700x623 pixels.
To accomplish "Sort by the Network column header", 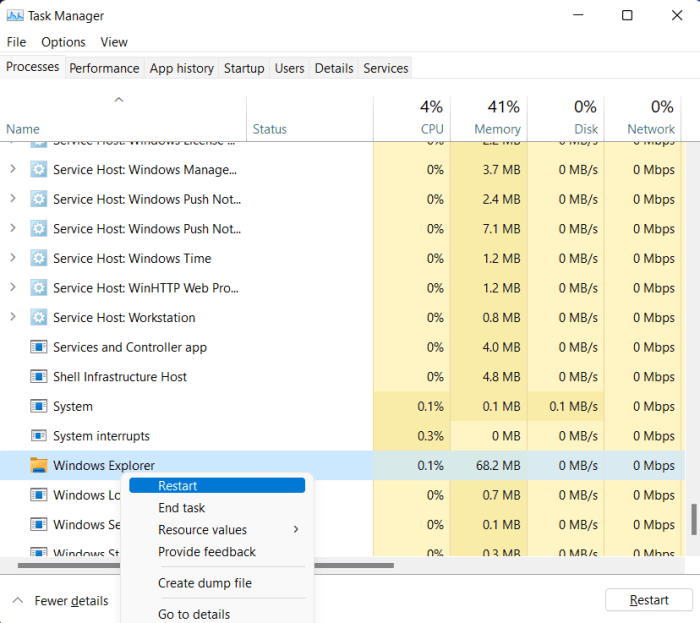I will pyautogui.click(x=643, y=118).
